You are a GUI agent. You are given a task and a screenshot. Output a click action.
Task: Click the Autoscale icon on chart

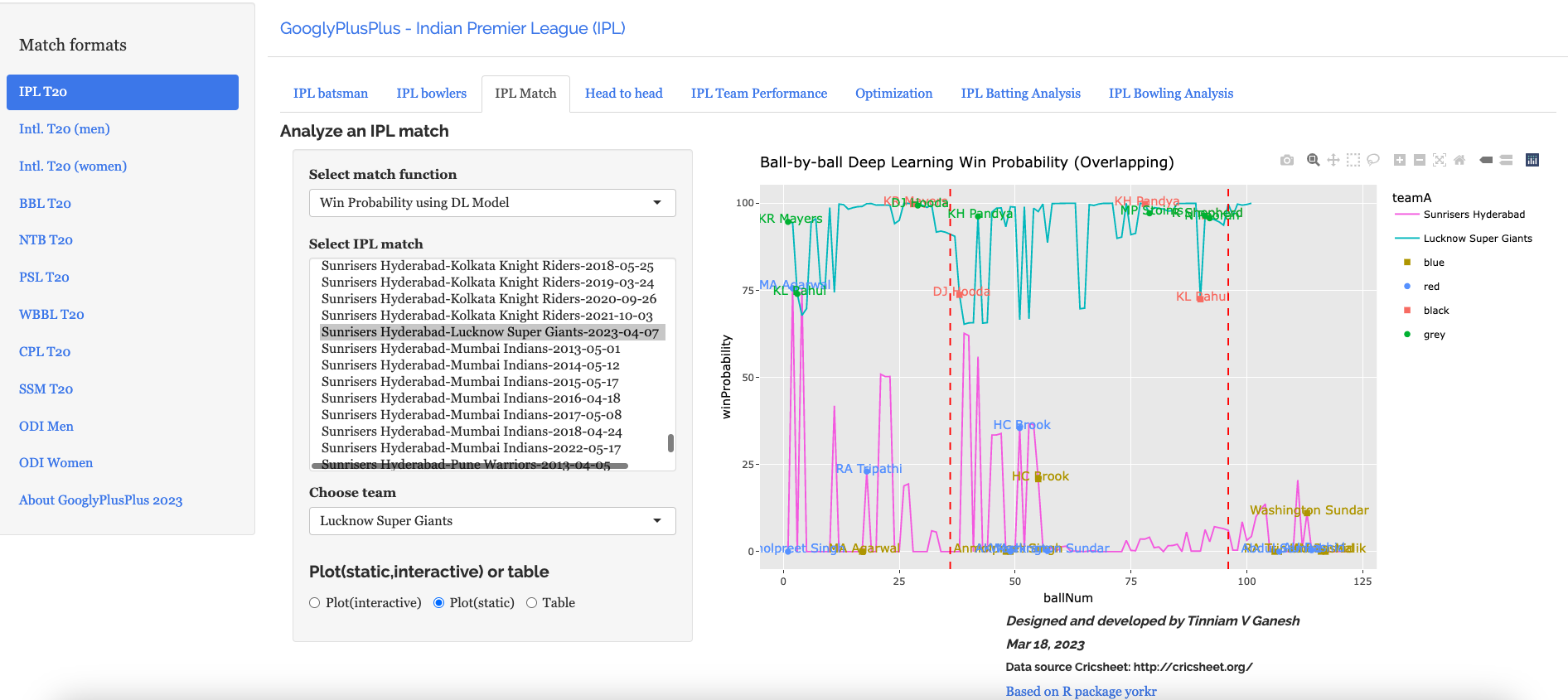coord(1440,160)
